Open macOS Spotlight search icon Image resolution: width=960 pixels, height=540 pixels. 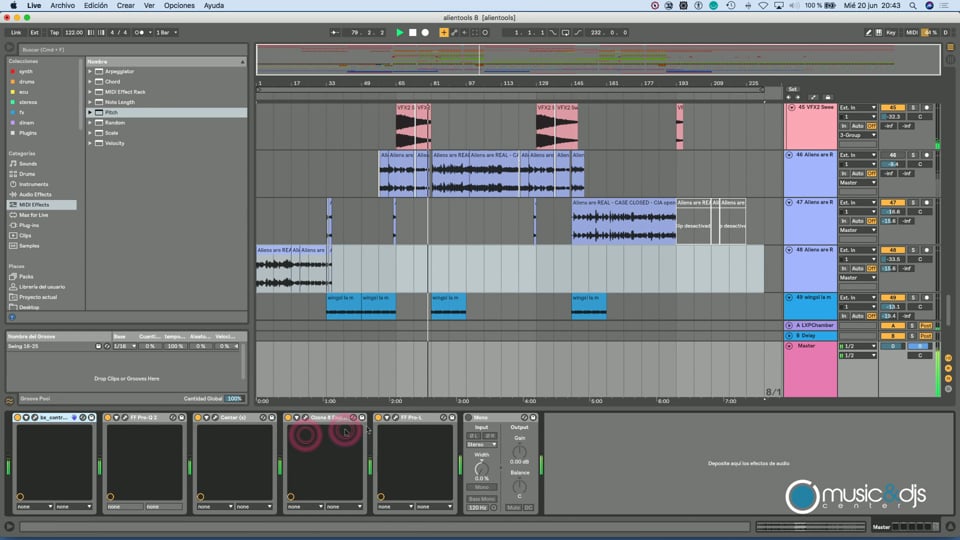coord(913,6)
